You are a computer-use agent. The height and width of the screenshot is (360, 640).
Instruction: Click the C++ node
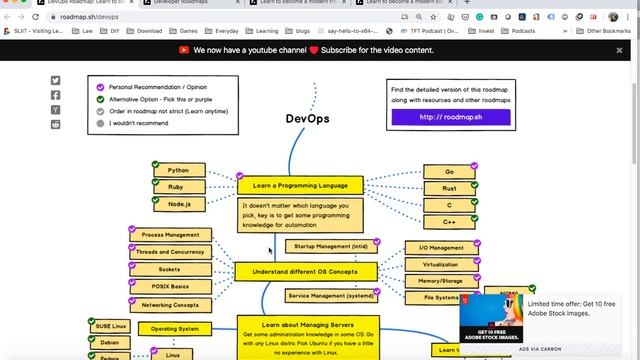point(449,222)
